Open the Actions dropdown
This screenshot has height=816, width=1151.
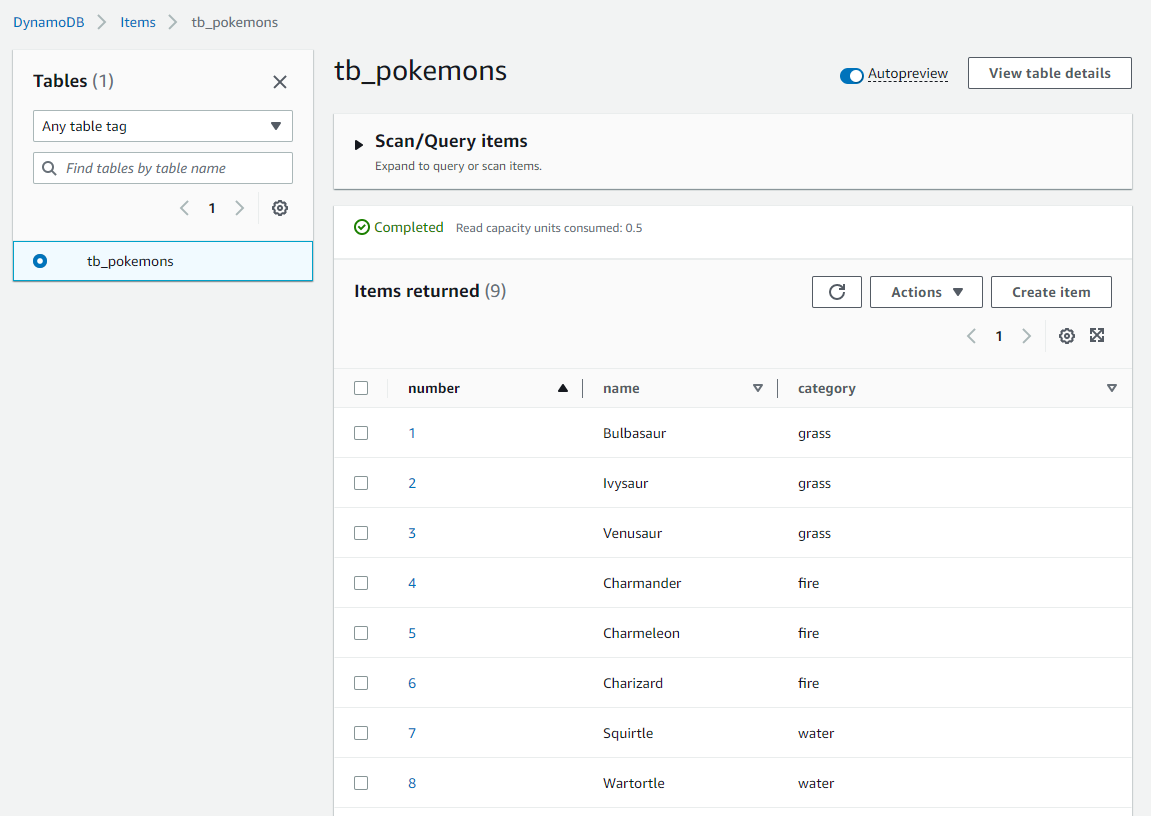click(925, 291)
